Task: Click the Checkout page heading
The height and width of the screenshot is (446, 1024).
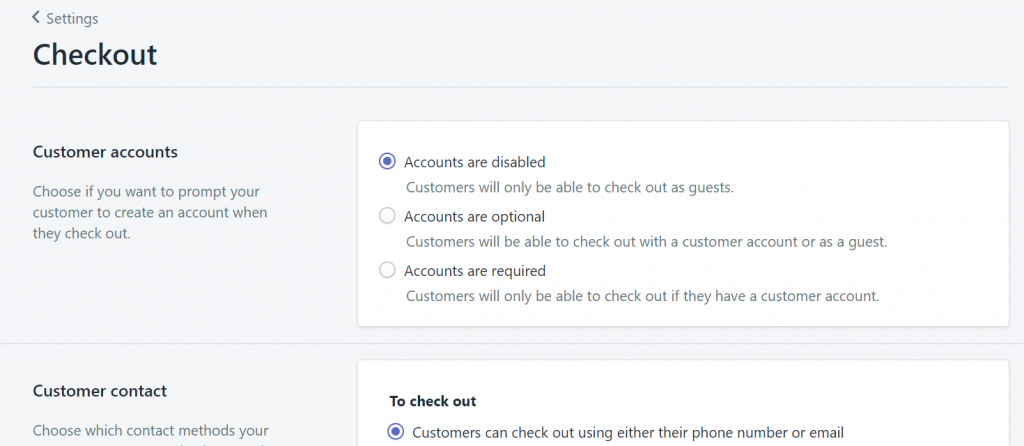Action: tap(95, 55)
